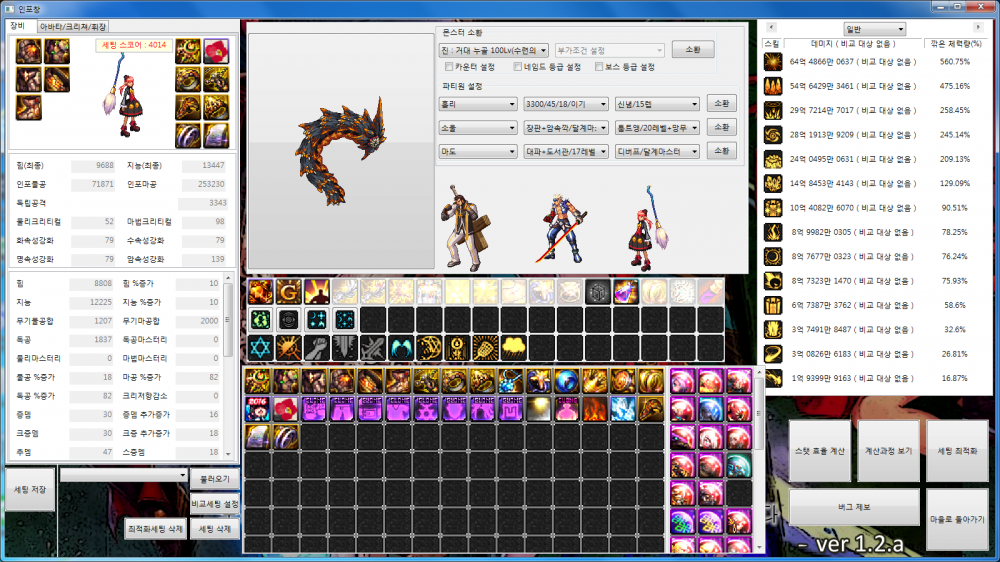Image resolution: width=1000 pixels, height=562 pixels.
Task: Select the golden fly swatter skill icon
Action: tap(485, 348)
